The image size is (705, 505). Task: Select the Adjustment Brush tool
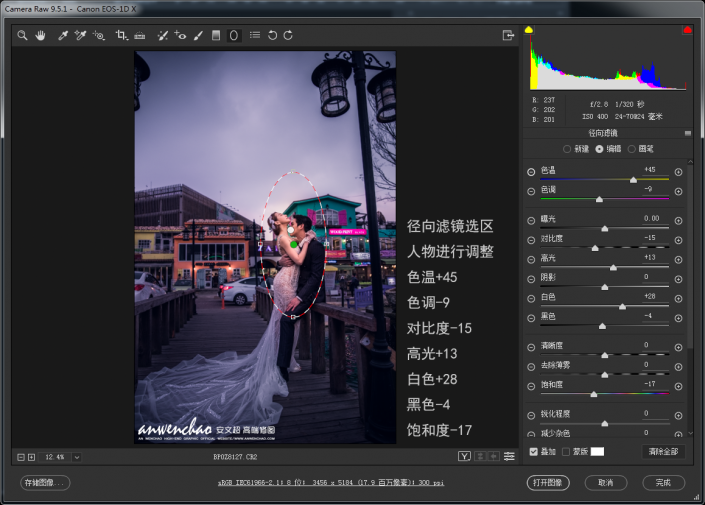198,35
